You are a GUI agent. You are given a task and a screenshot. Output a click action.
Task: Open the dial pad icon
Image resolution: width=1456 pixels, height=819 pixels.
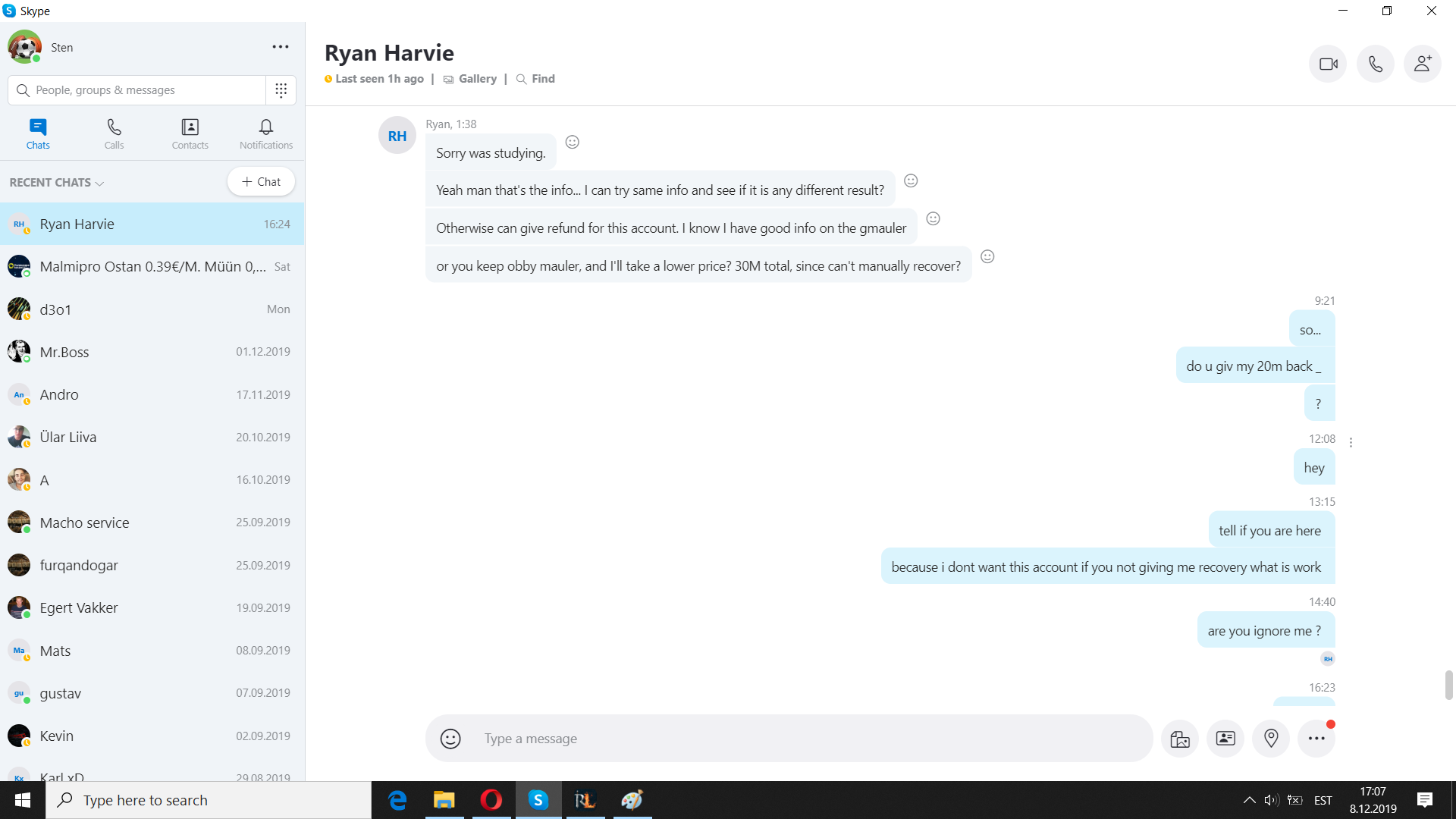coord(281,90)
